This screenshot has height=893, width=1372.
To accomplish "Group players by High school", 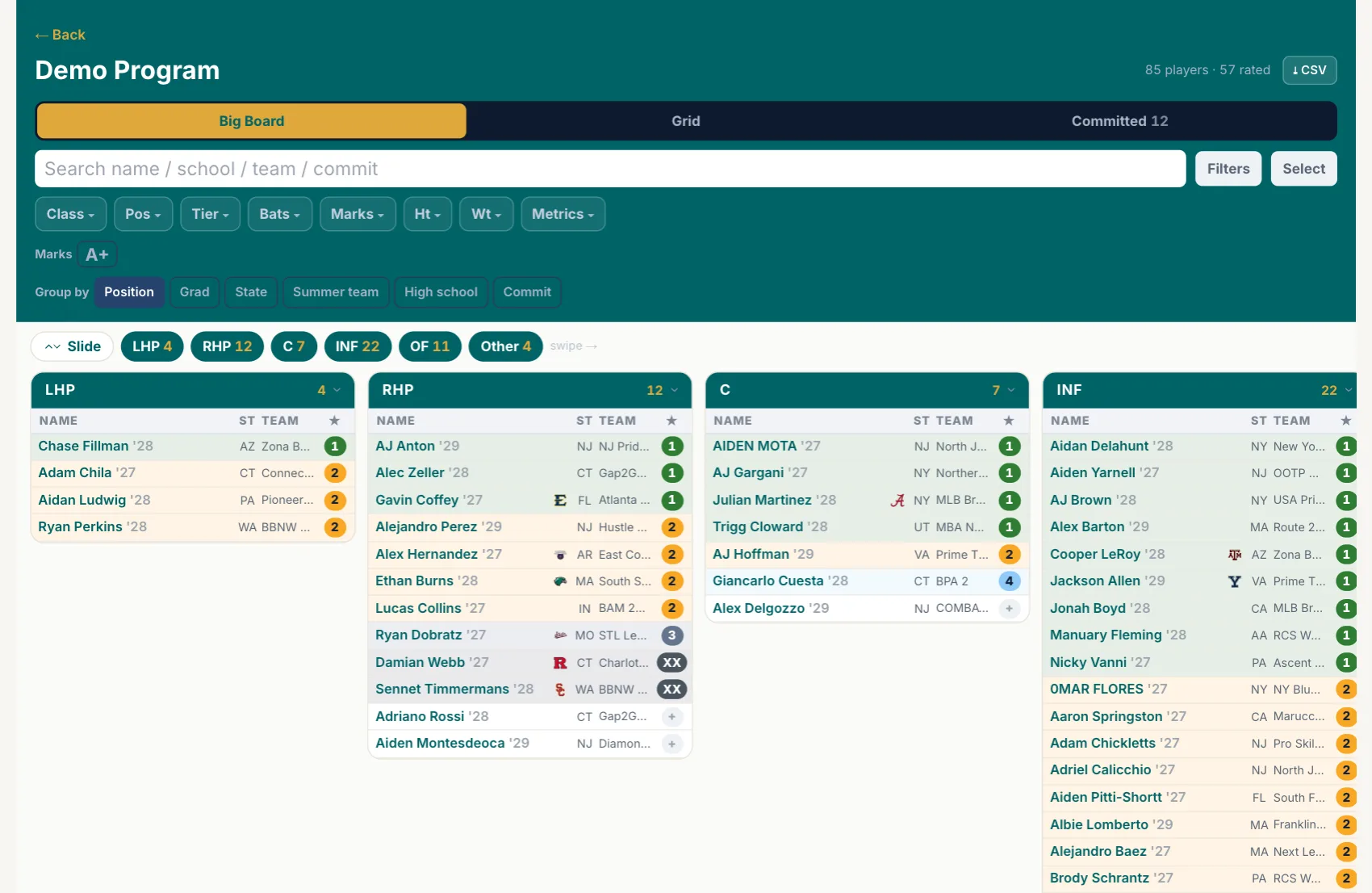I will click(441, 292).
